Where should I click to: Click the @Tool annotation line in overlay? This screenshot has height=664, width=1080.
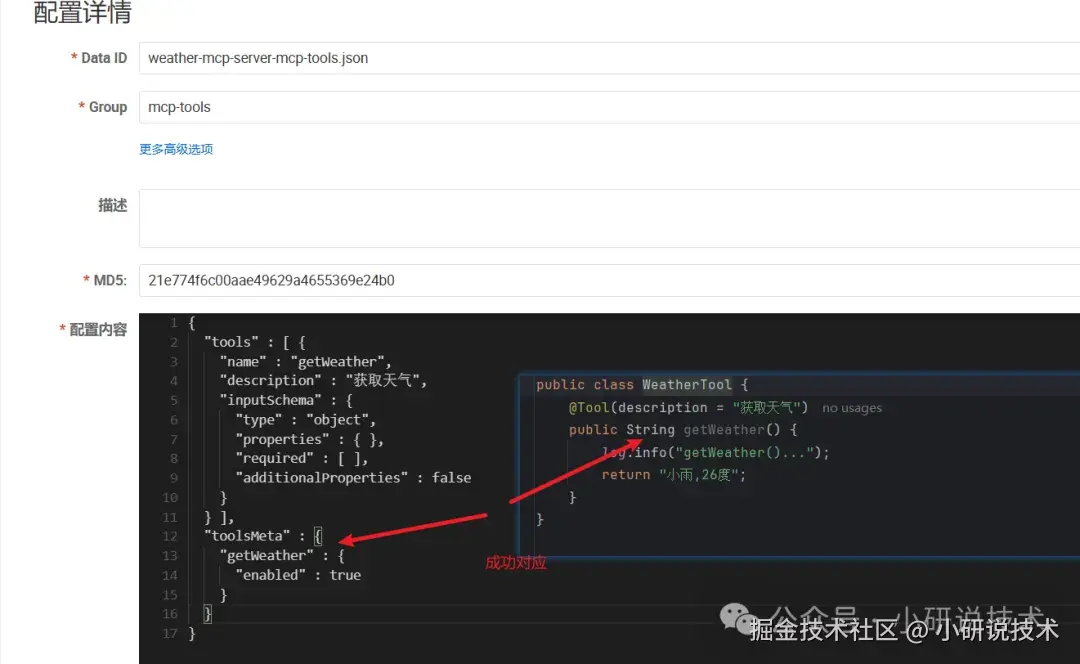coord(688,408)
